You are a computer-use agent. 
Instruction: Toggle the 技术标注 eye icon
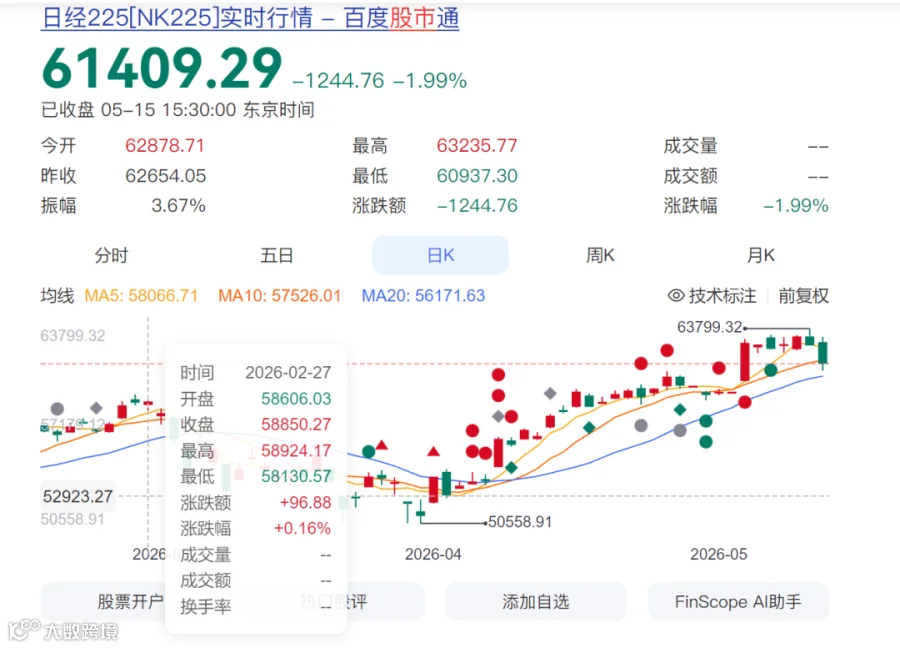coord(676,296)
